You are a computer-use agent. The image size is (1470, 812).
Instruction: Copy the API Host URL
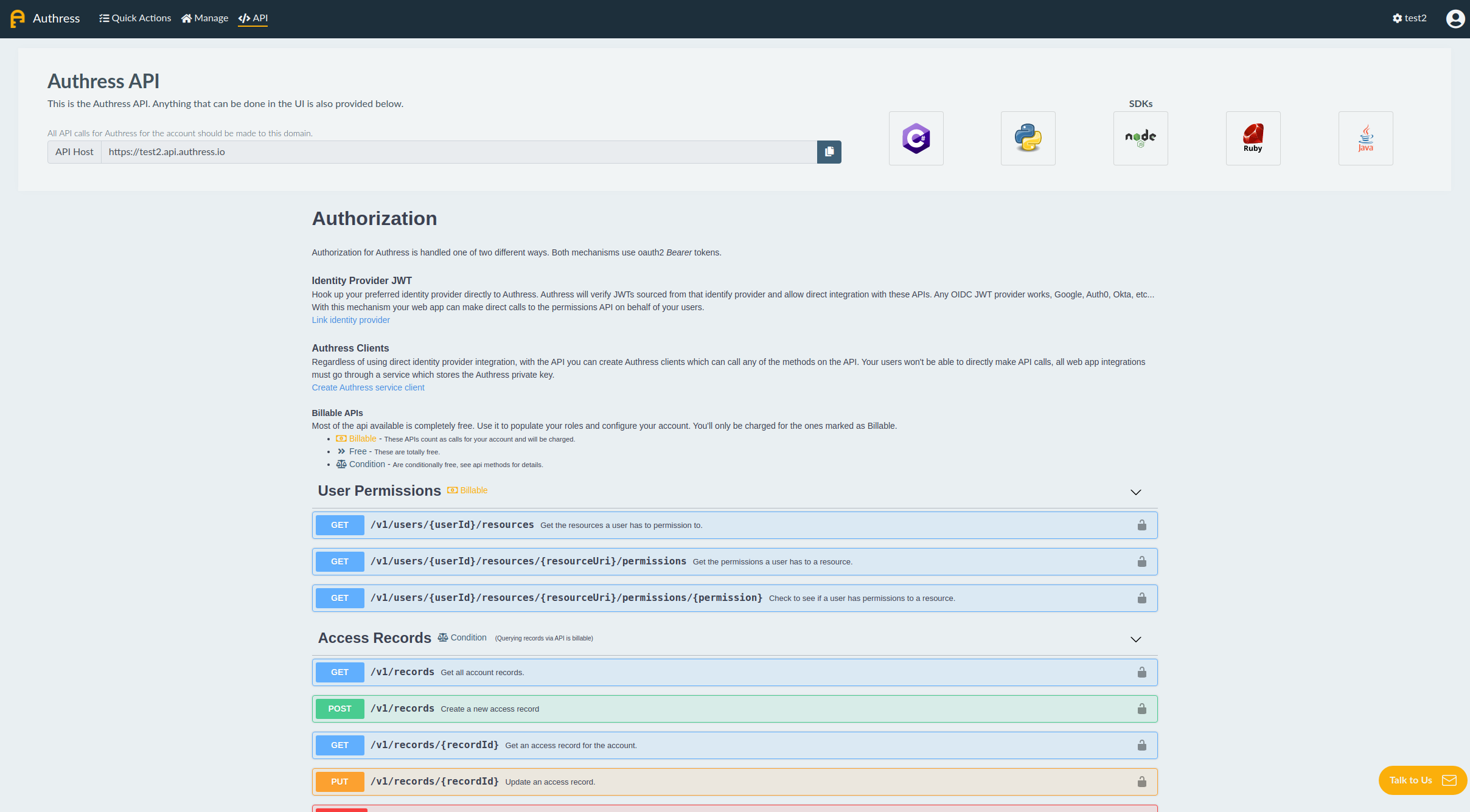tap(829, 152)
